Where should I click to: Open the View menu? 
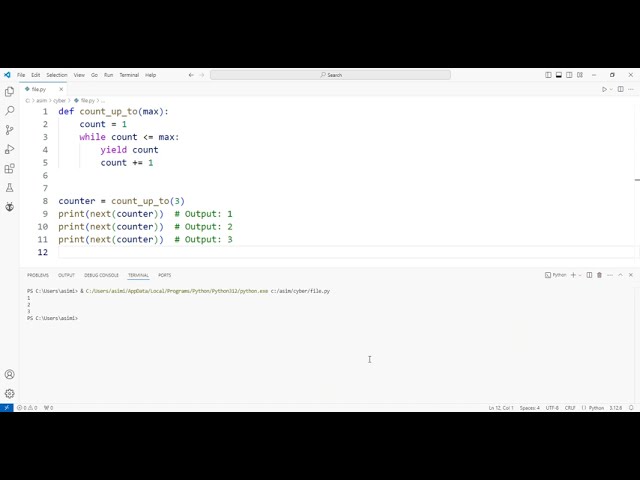click(79, 75)
